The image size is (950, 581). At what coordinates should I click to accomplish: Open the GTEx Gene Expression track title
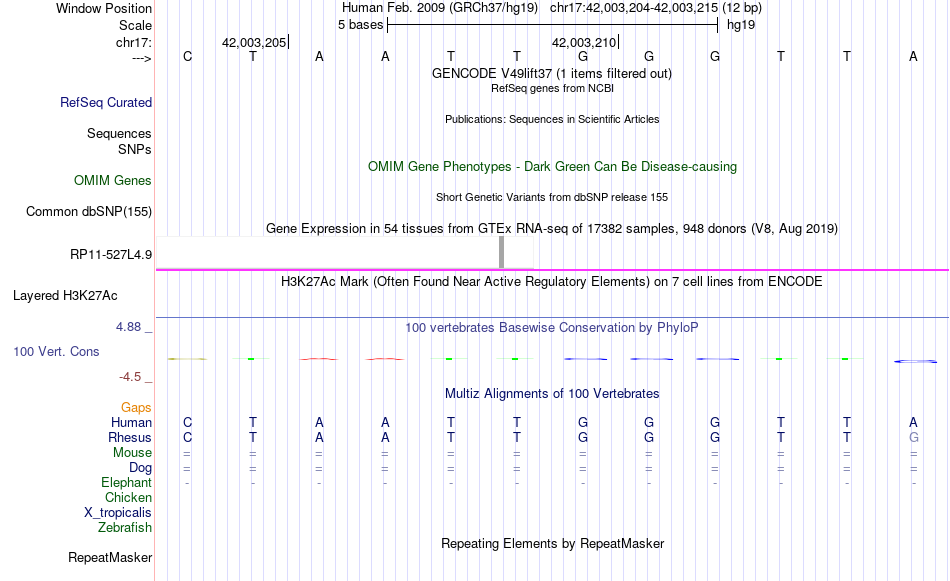(x=552, y=228)
